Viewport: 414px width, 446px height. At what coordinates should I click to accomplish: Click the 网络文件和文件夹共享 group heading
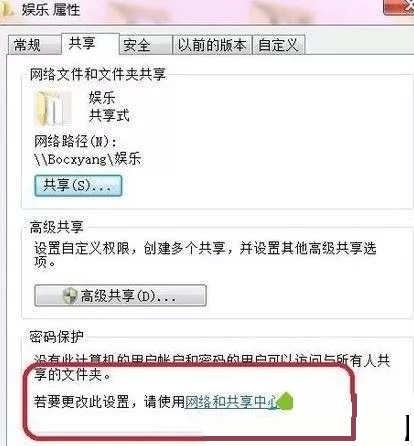pyautogui.click(x=98, y=74)
